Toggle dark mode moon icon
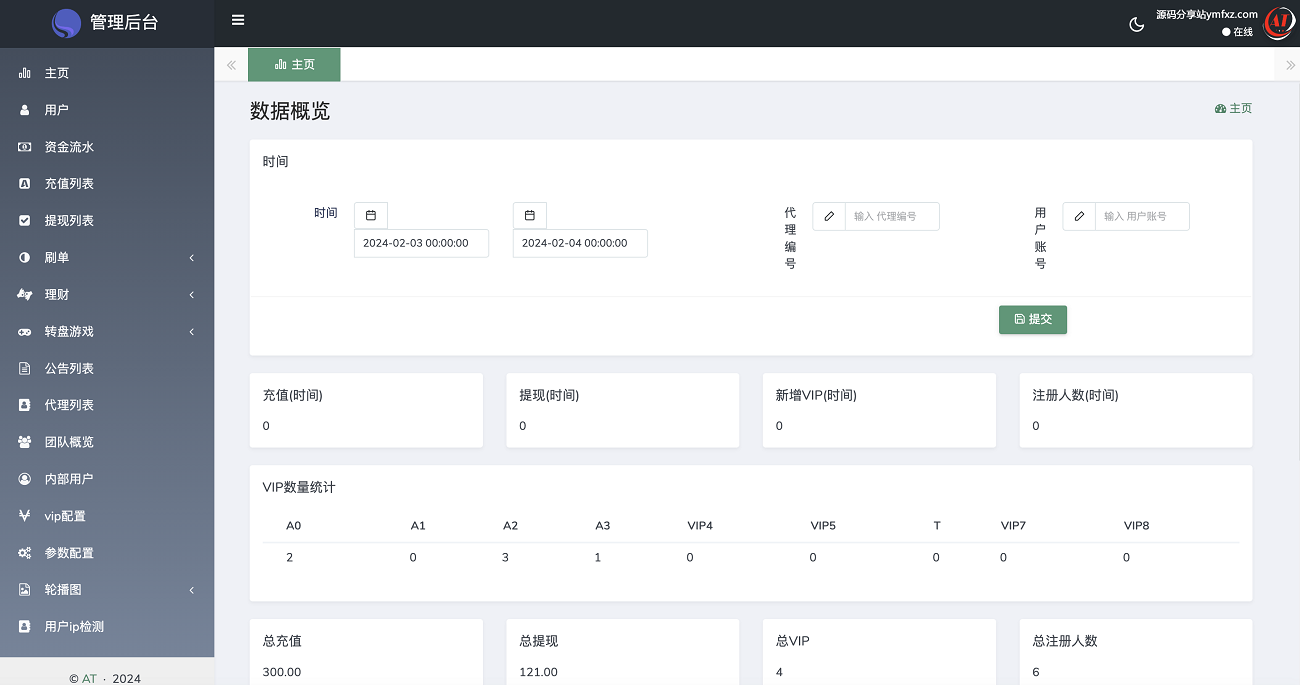Image resolution: width=1300 pixels, height=685 pixels. click(1136, 24)
